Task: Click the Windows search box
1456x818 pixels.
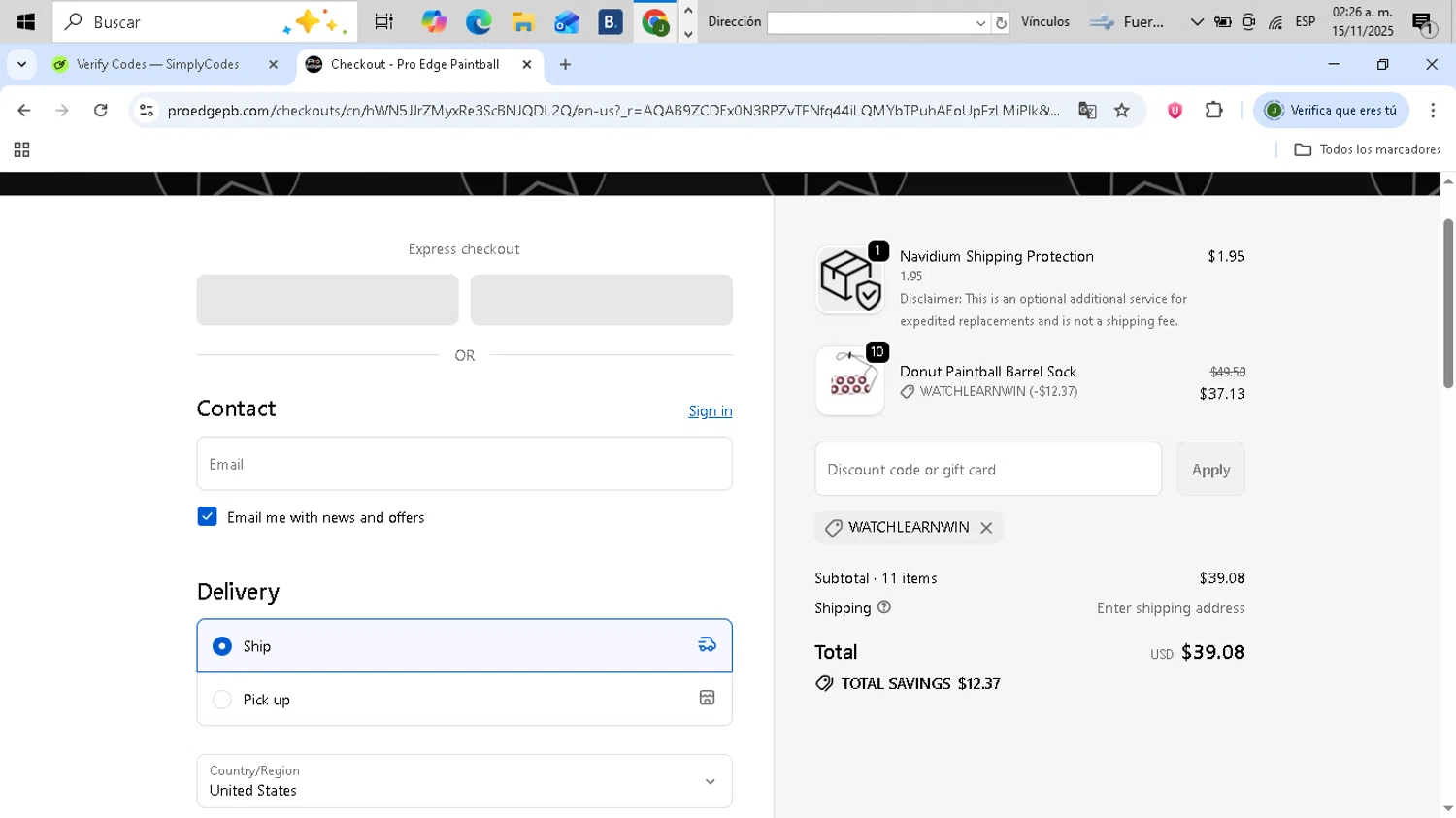Action: [x=205, y=21]
